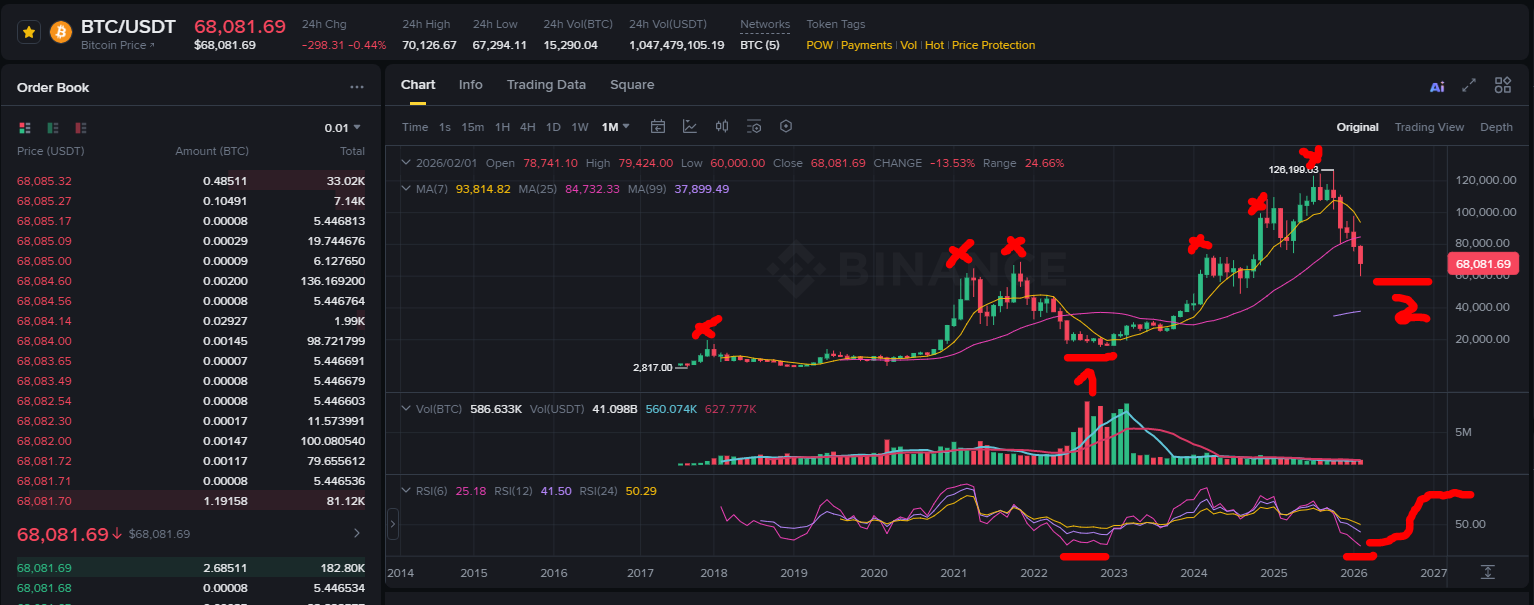
Task: Toggle the favorite star for BTC/USDT
Action: [29, 32]
